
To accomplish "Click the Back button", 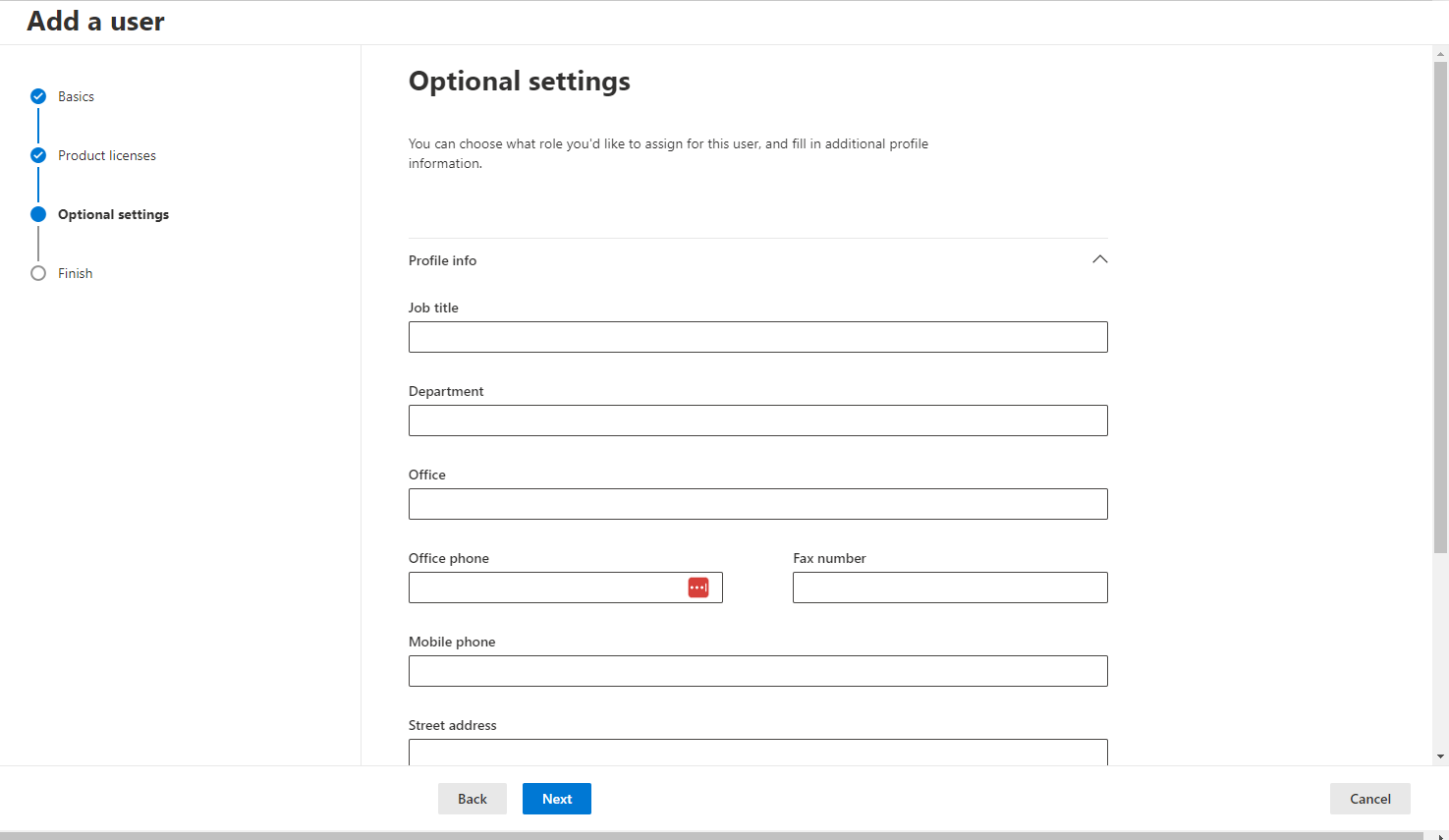I will [x=473, y=799].
